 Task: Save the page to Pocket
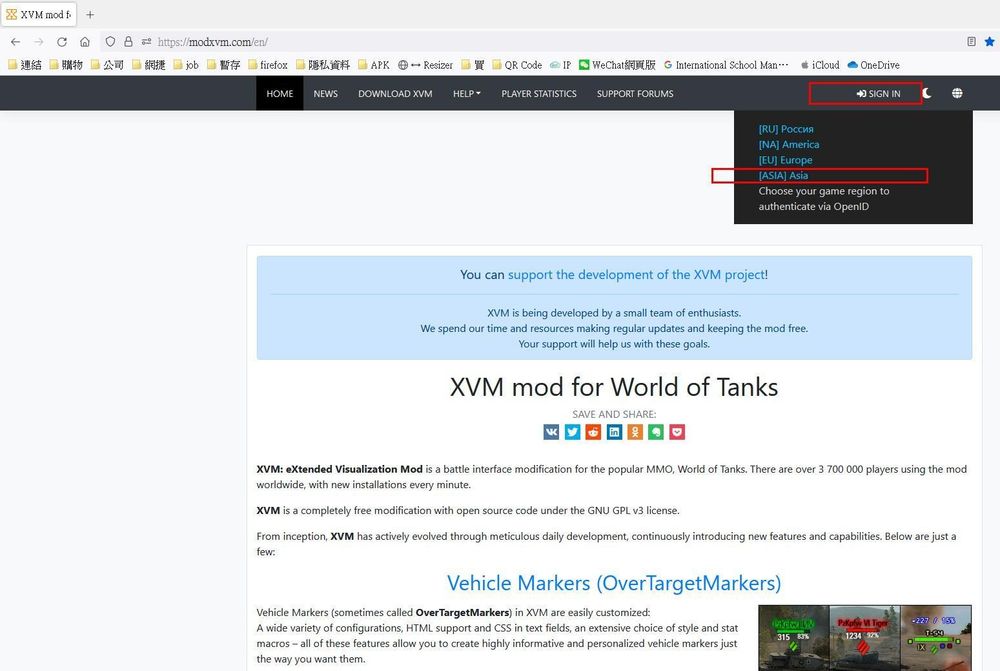(x=677, y=432)
